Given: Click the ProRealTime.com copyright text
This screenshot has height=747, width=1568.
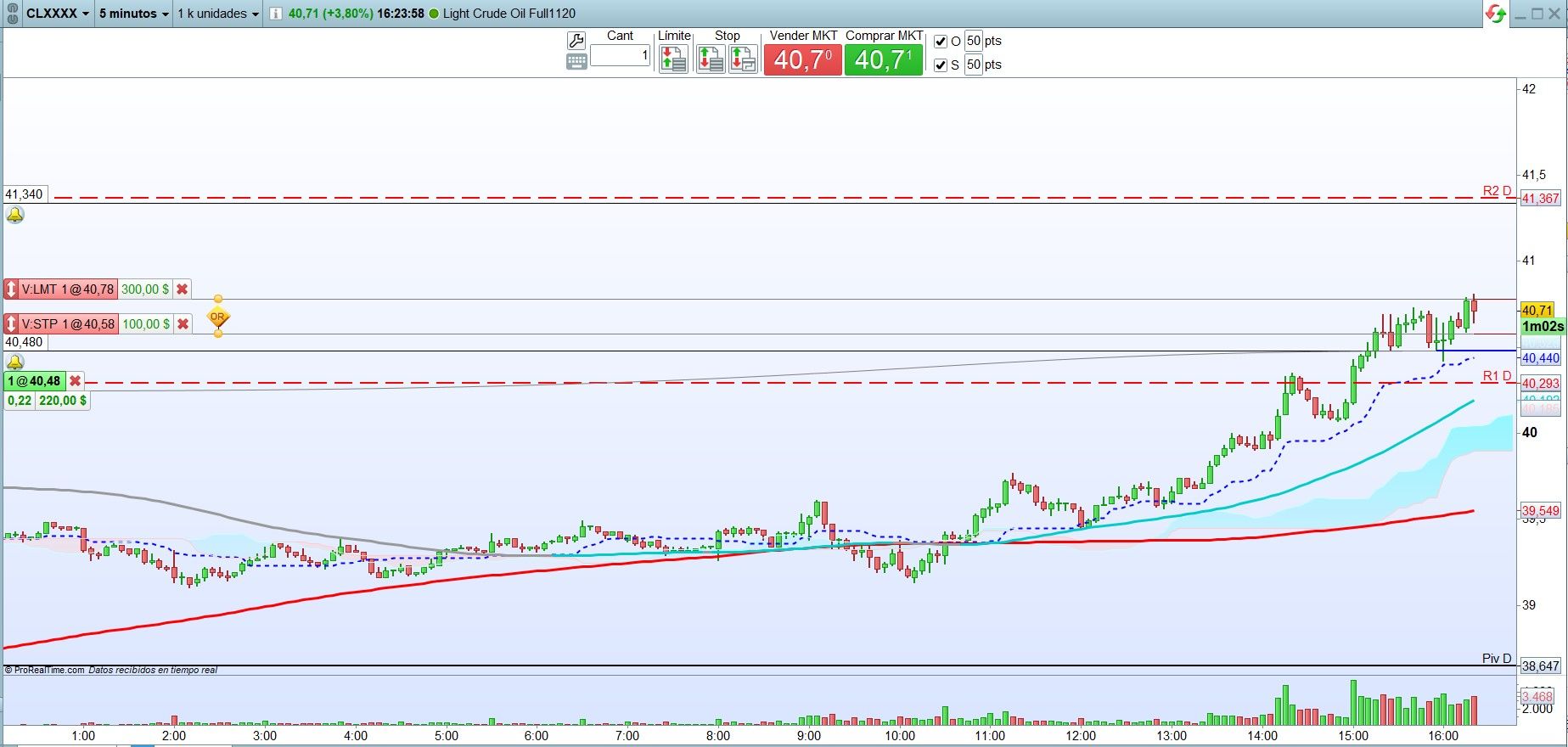Looking at the screenshot, I should click(44, 671).
